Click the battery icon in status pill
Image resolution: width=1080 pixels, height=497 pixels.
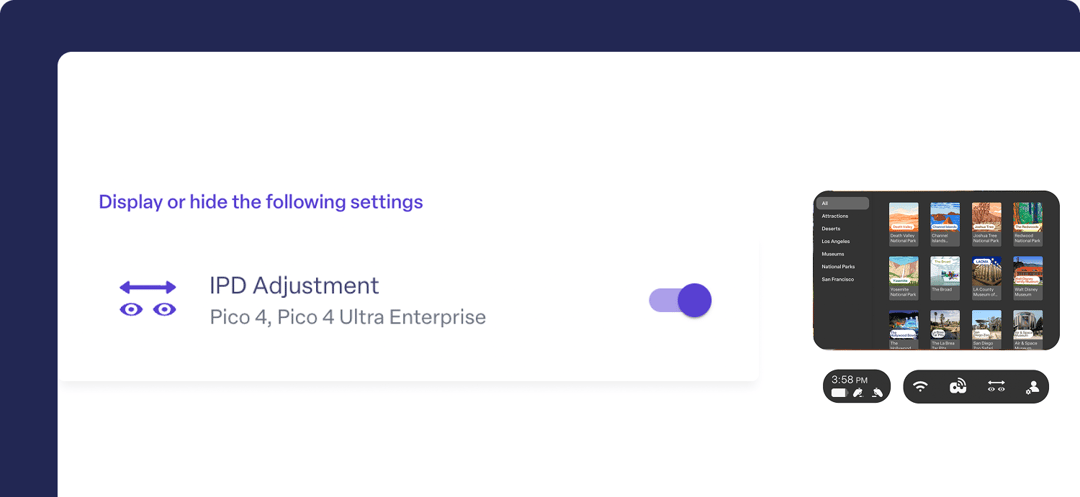(x=838, y=394)
